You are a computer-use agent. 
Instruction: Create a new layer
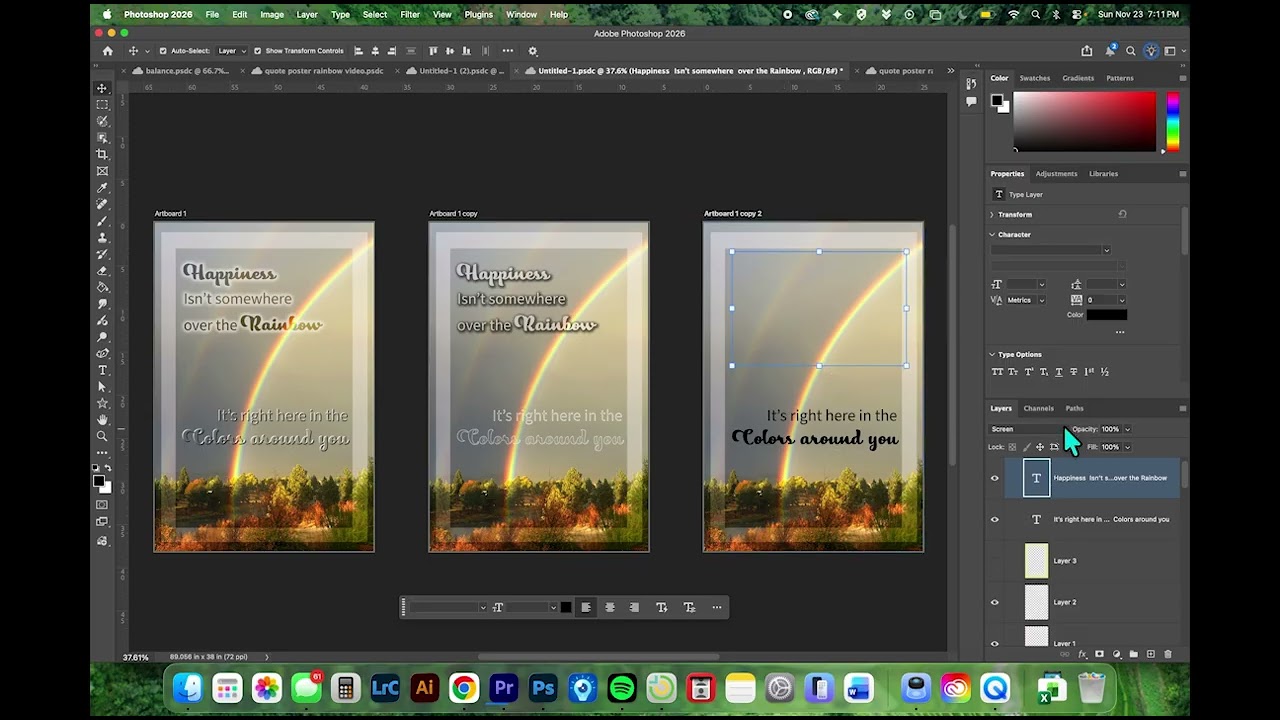(1150, 654)
